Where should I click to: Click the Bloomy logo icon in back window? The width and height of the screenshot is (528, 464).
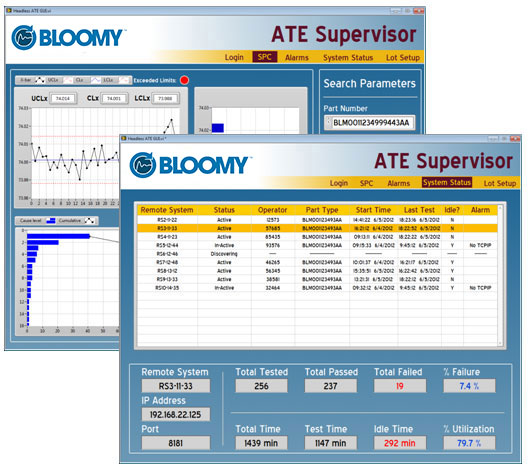pos(24,37)
